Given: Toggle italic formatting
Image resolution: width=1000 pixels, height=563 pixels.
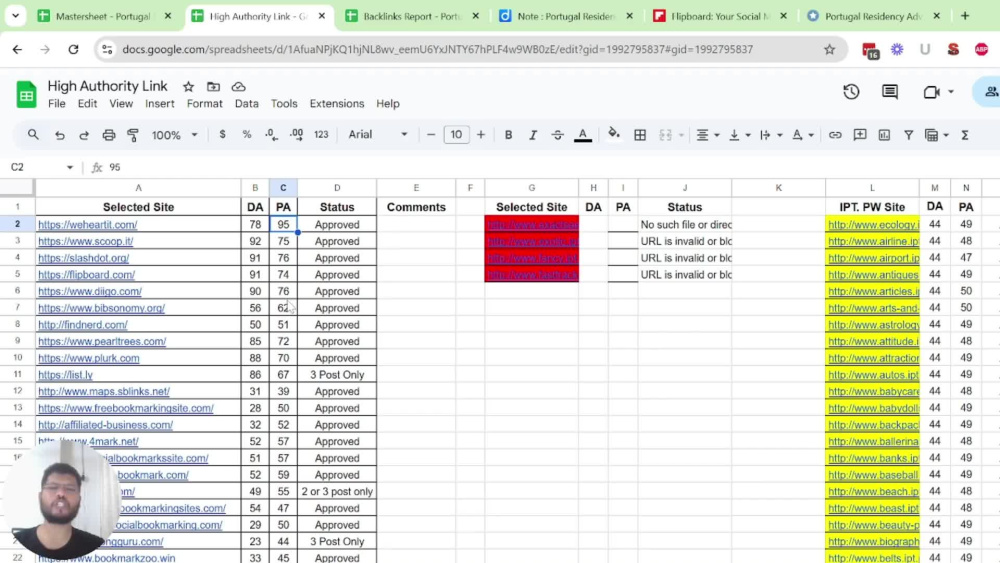Looking at the screenshot, I should [x=533, y=135].
